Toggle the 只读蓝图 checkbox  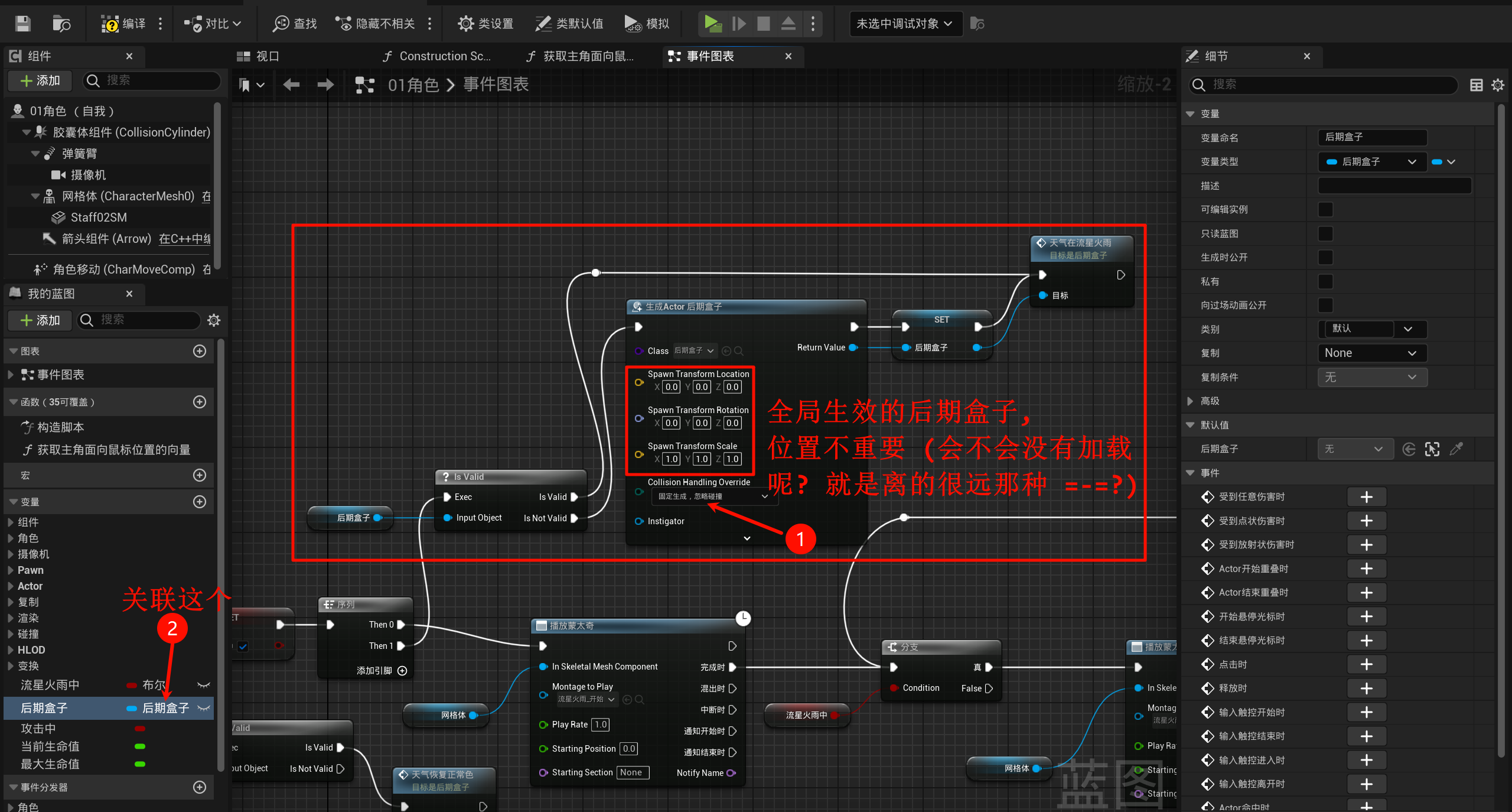tap(1325, 233)
